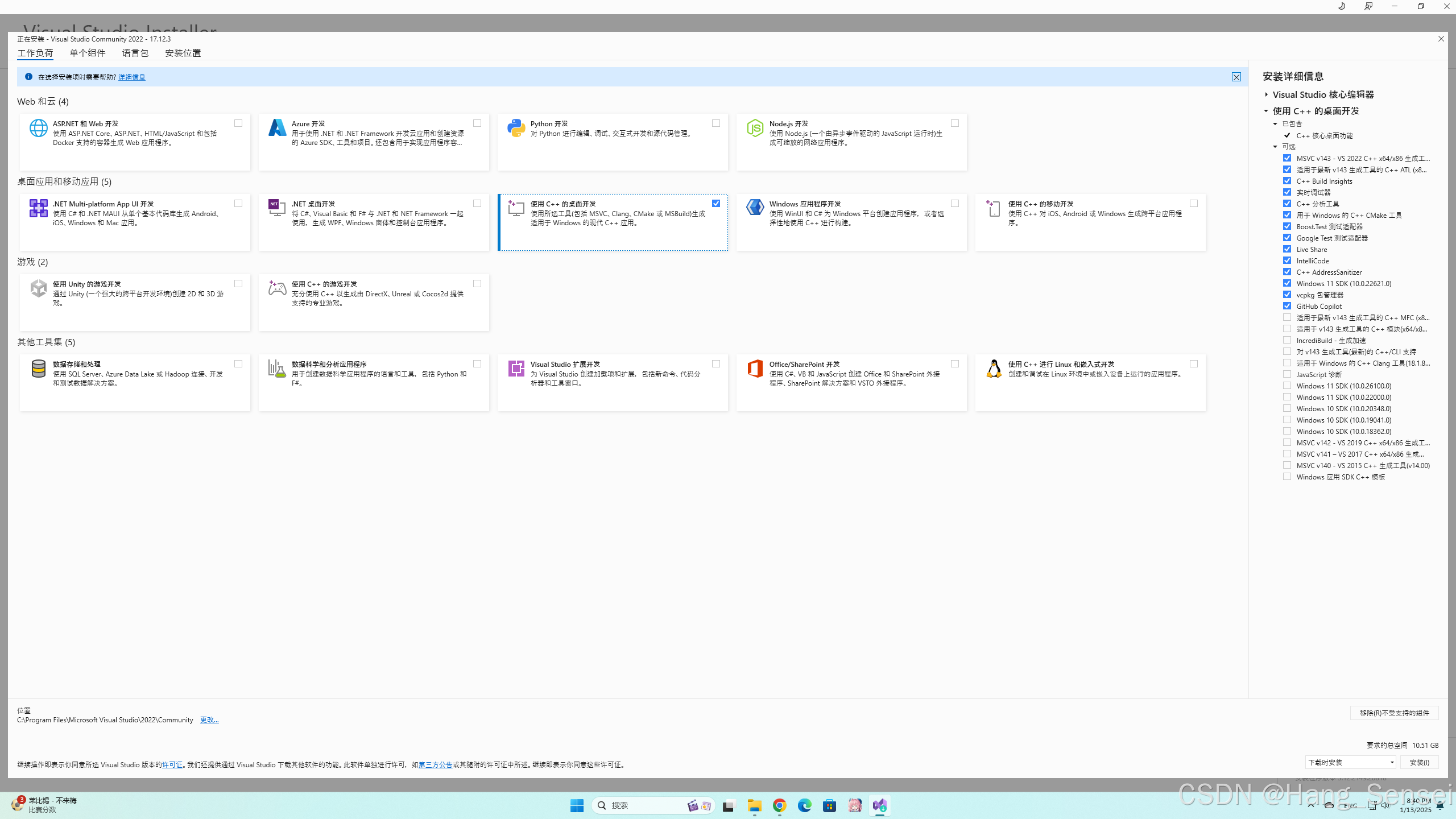
Task: Click the Visual Studio taskbar icon
Action: click(x=879, y=805)
